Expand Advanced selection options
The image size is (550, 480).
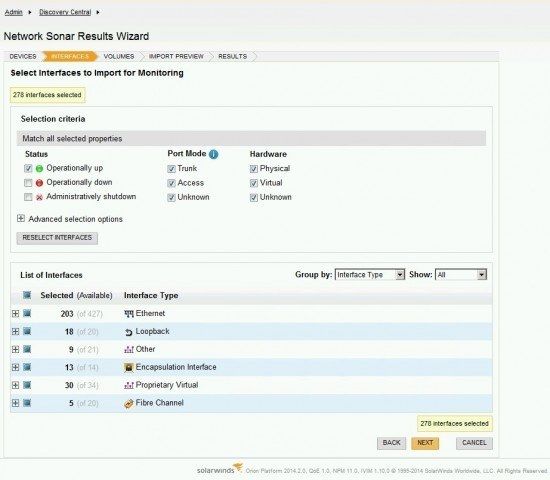coord(21,219)
